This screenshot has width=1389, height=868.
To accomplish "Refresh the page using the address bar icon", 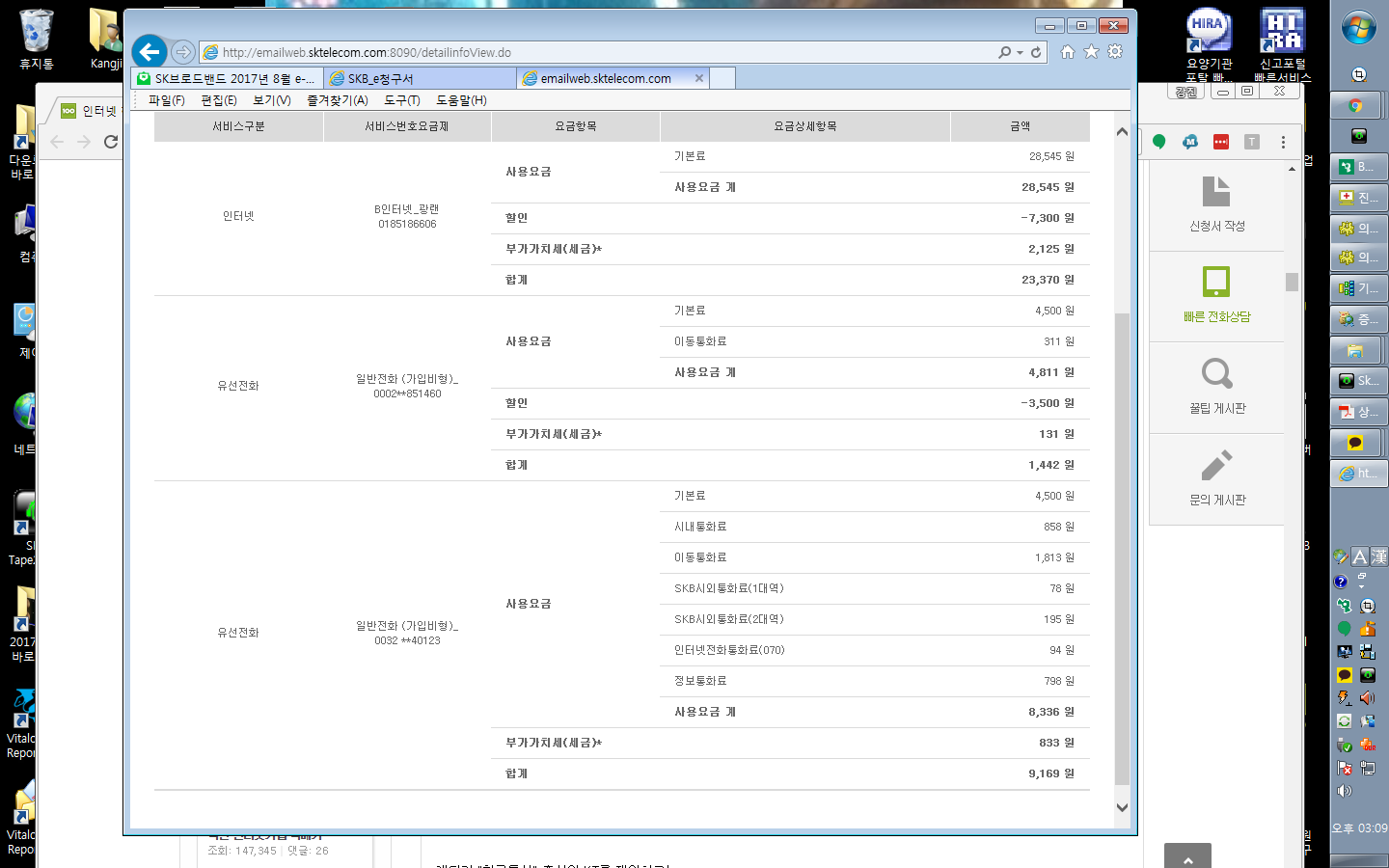I will click(x=1037, y=52).
